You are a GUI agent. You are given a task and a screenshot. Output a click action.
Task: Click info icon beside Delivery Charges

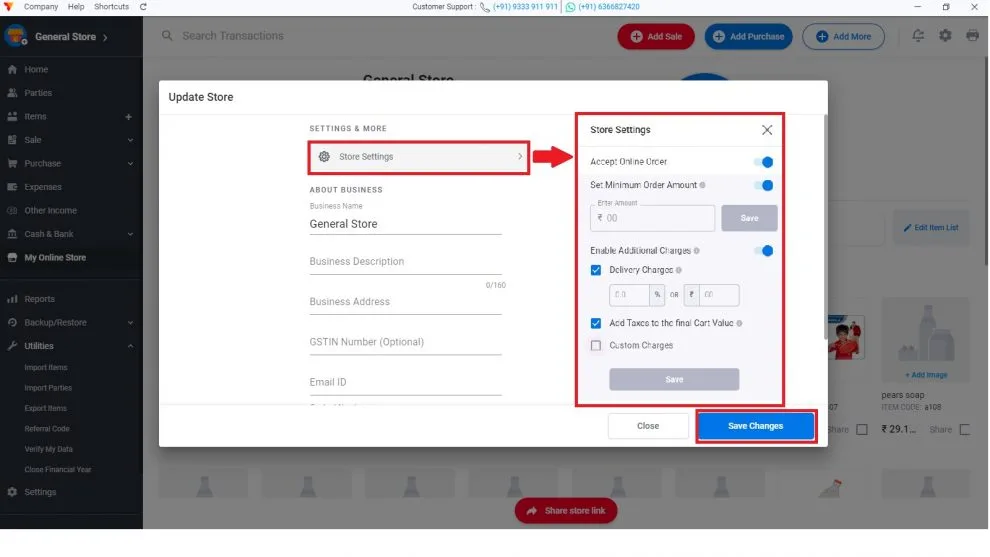(x=679, y=270)
